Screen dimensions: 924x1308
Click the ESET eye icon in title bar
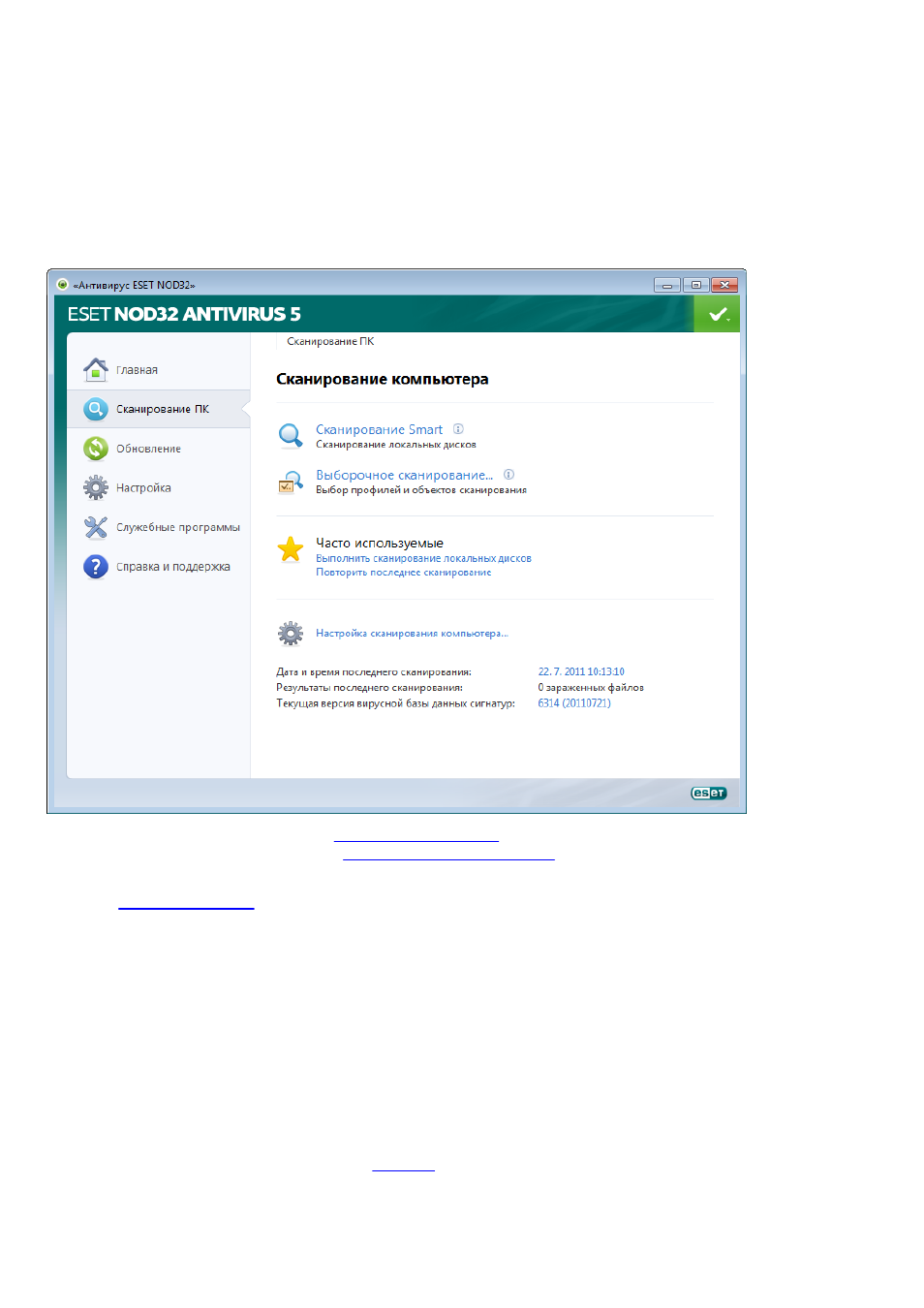62,285
